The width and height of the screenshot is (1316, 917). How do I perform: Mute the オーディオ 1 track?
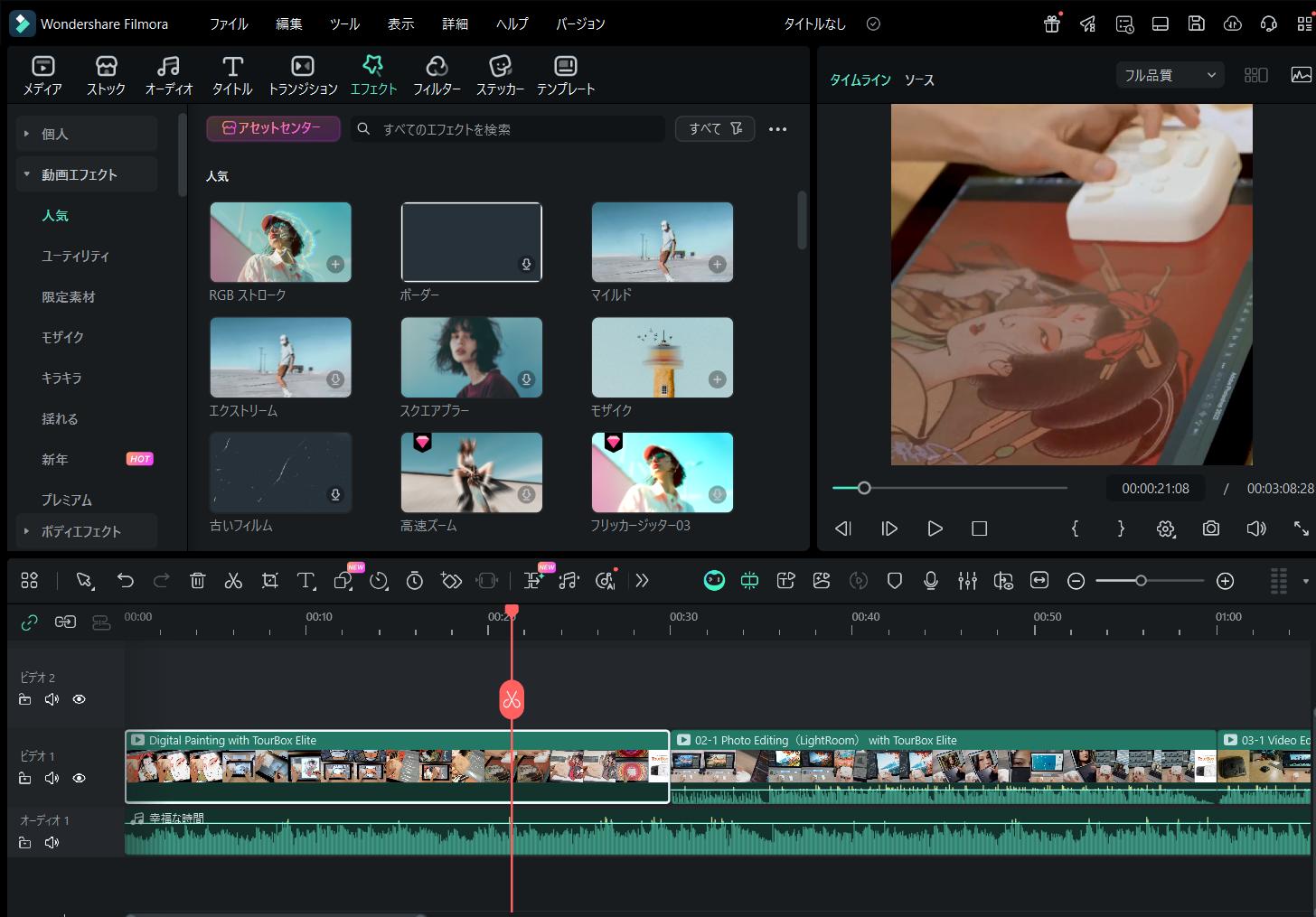click(x=52, y=843)
